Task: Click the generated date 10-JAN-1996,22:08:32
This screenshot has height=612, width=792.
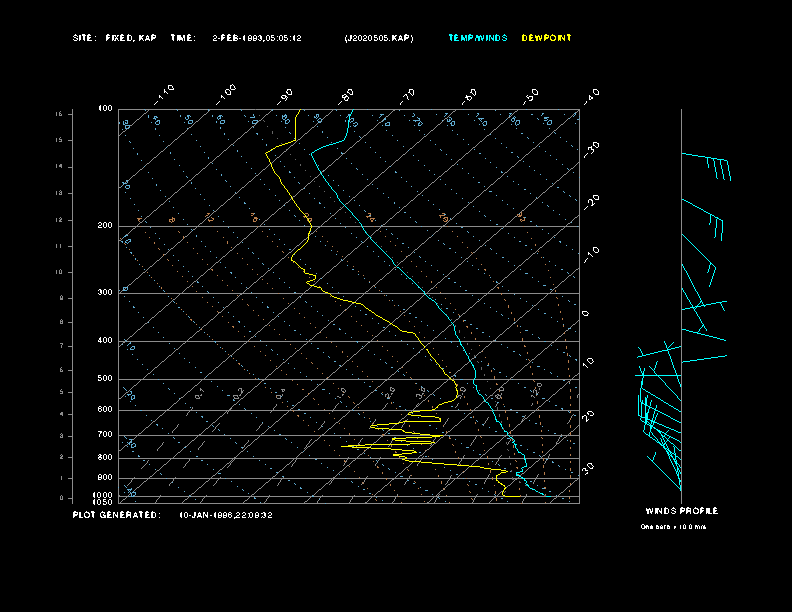Action: (x=226, y=515)
